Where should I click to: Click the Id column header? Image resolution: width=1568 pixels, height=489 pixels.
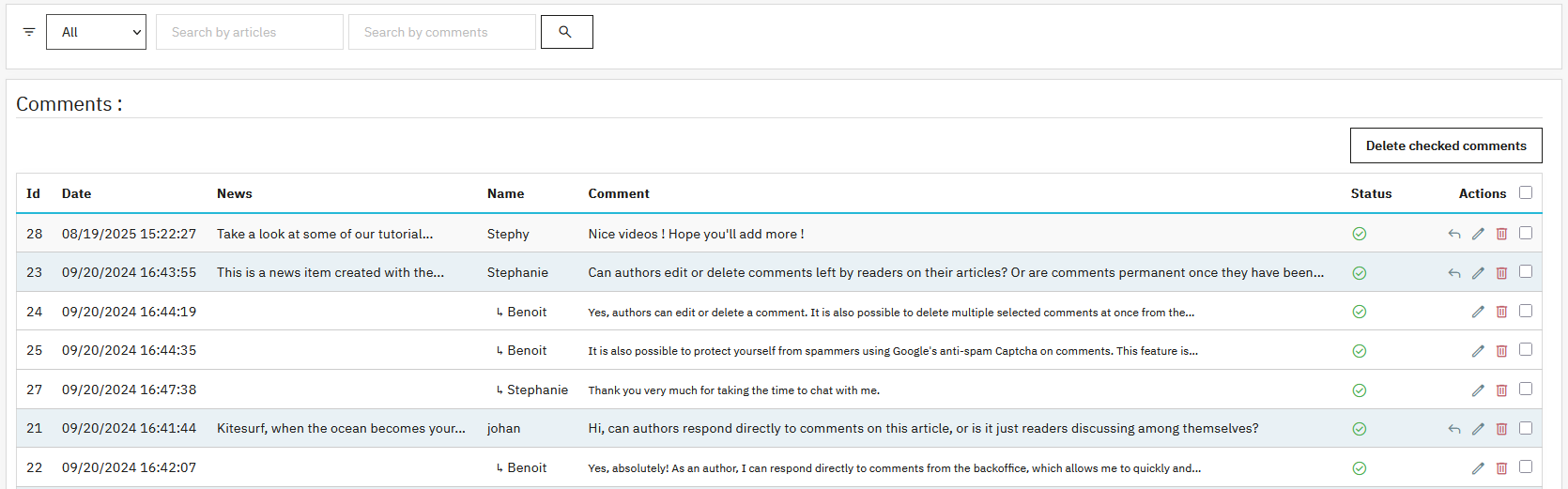pyautogui.click(x=33, y=193)
